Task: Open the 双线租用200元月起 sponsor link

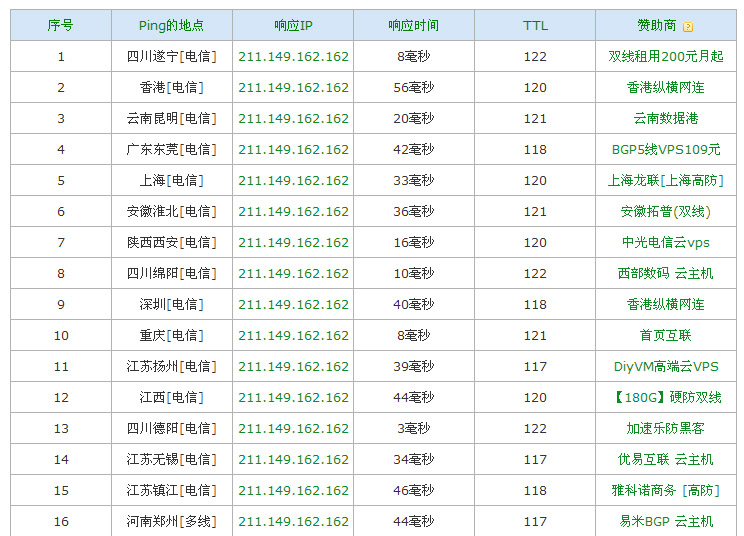Action: pos(665,57)
